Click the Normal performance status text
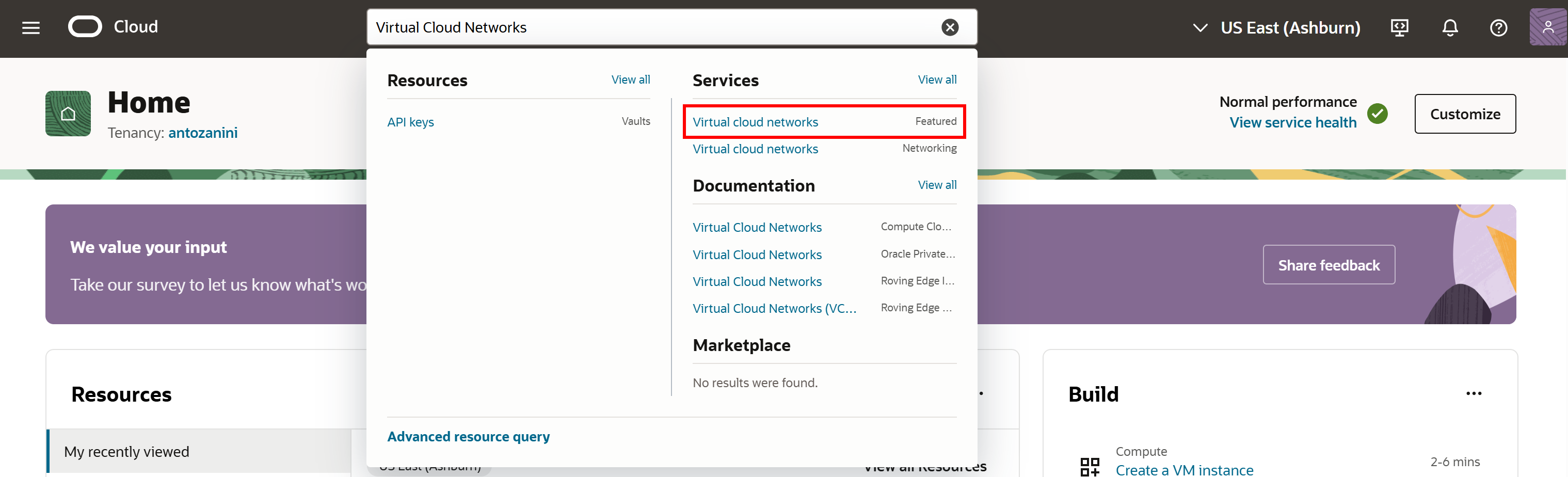Screen dimensions: 1568x477 coord(1288,102)
